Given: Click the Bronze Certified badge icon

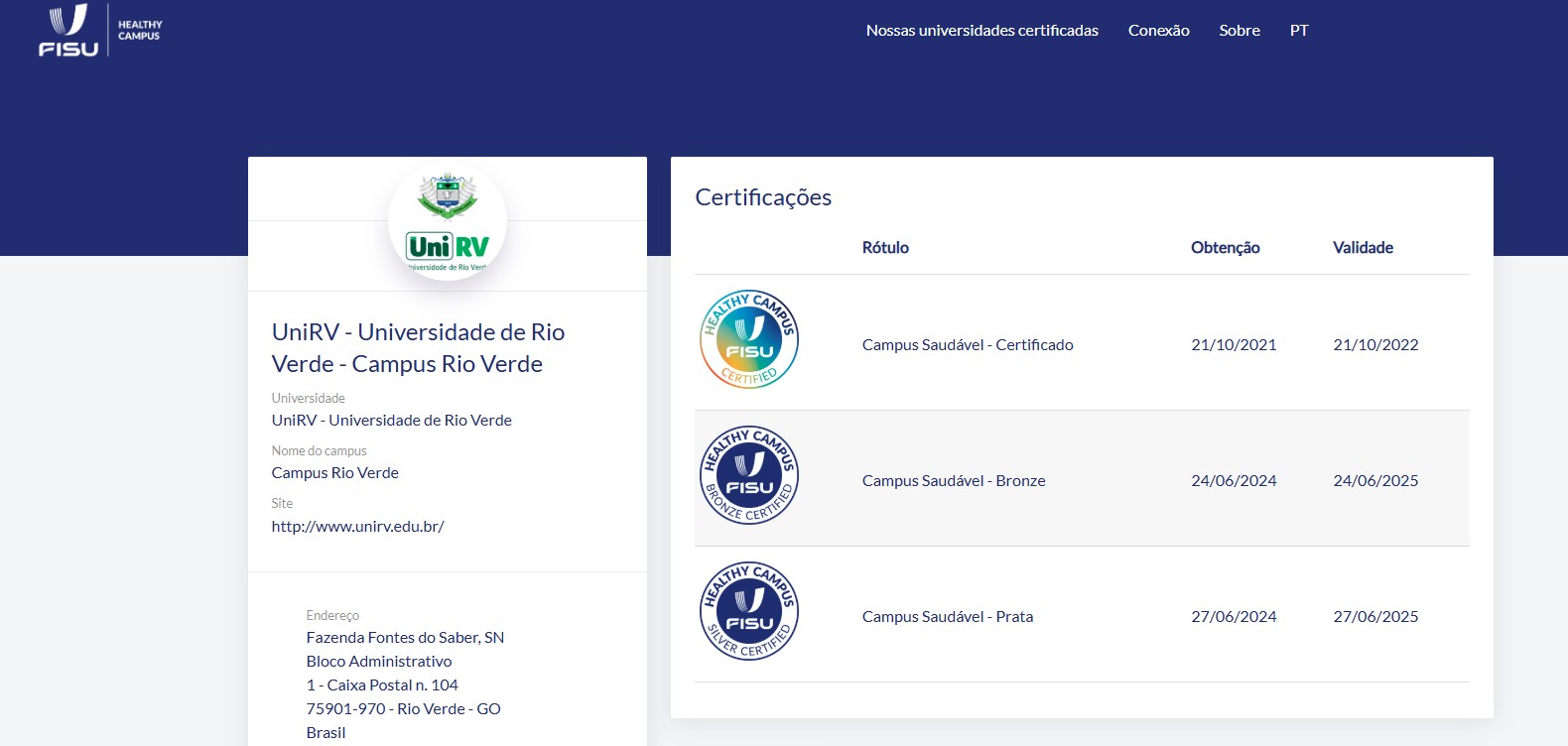Looking at the screenshot, I should [x=749, y=475].
